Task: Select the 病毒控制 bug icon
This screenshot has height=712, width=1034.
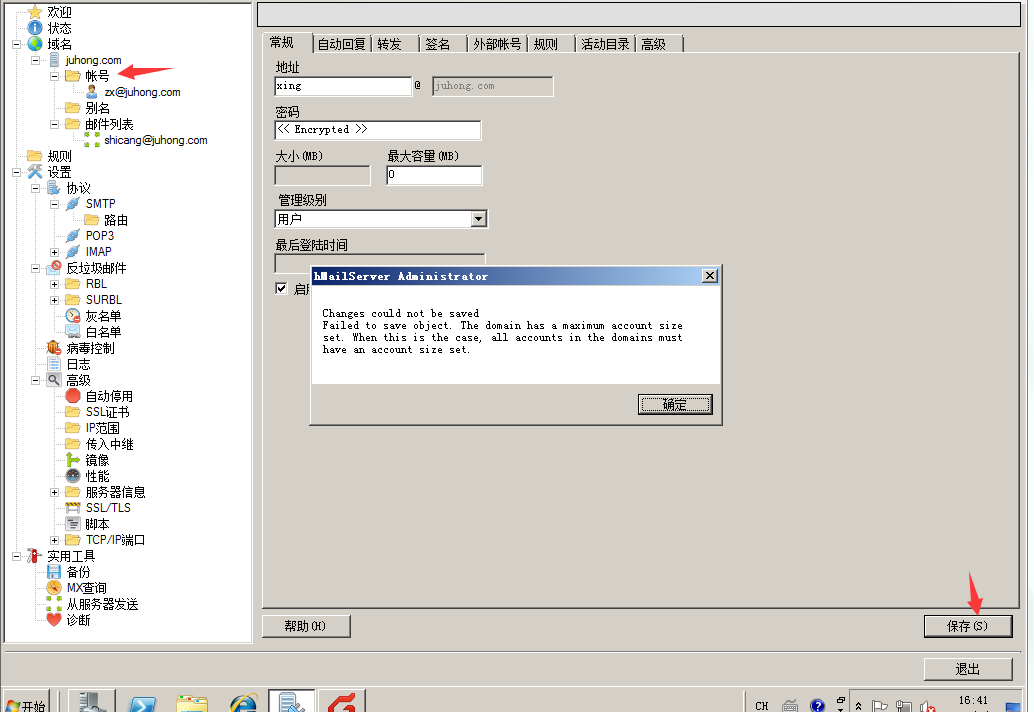Action: (54, 348)
